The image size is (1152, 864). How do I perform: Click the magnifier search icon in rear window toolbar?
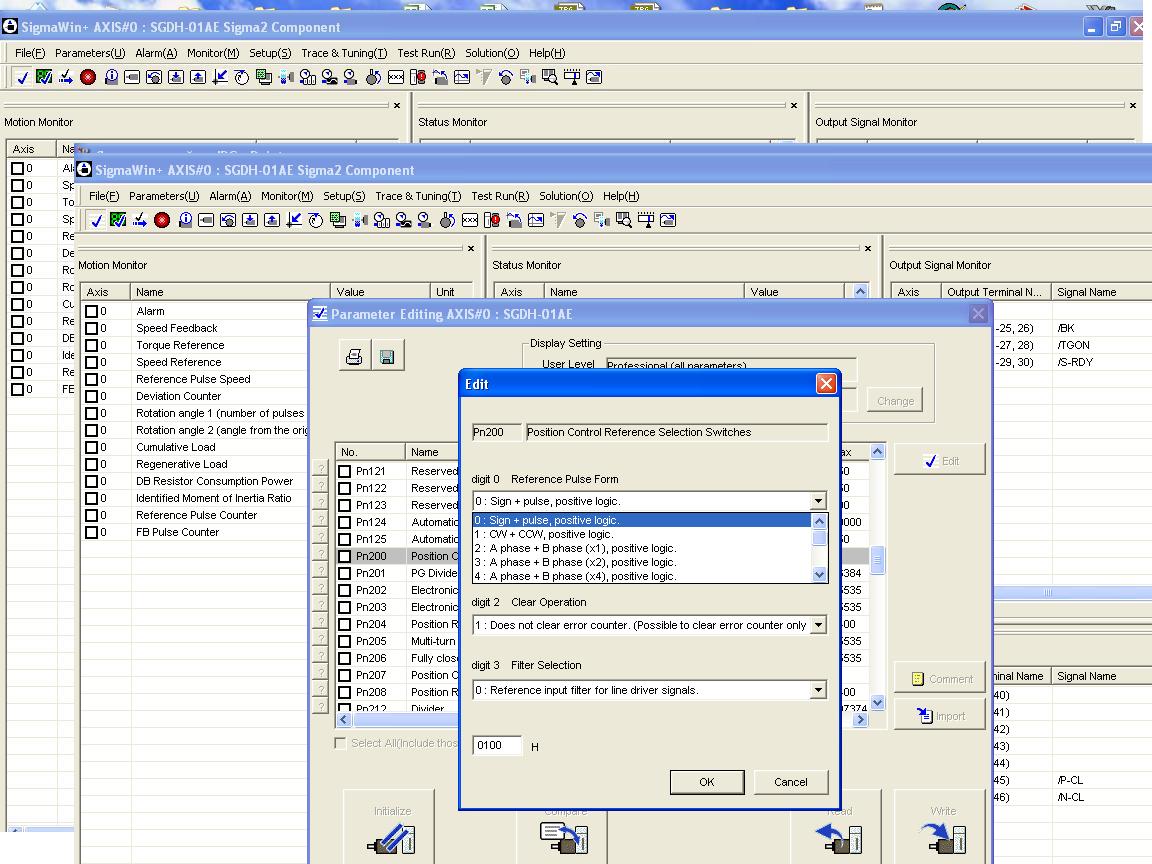[550, 76]
